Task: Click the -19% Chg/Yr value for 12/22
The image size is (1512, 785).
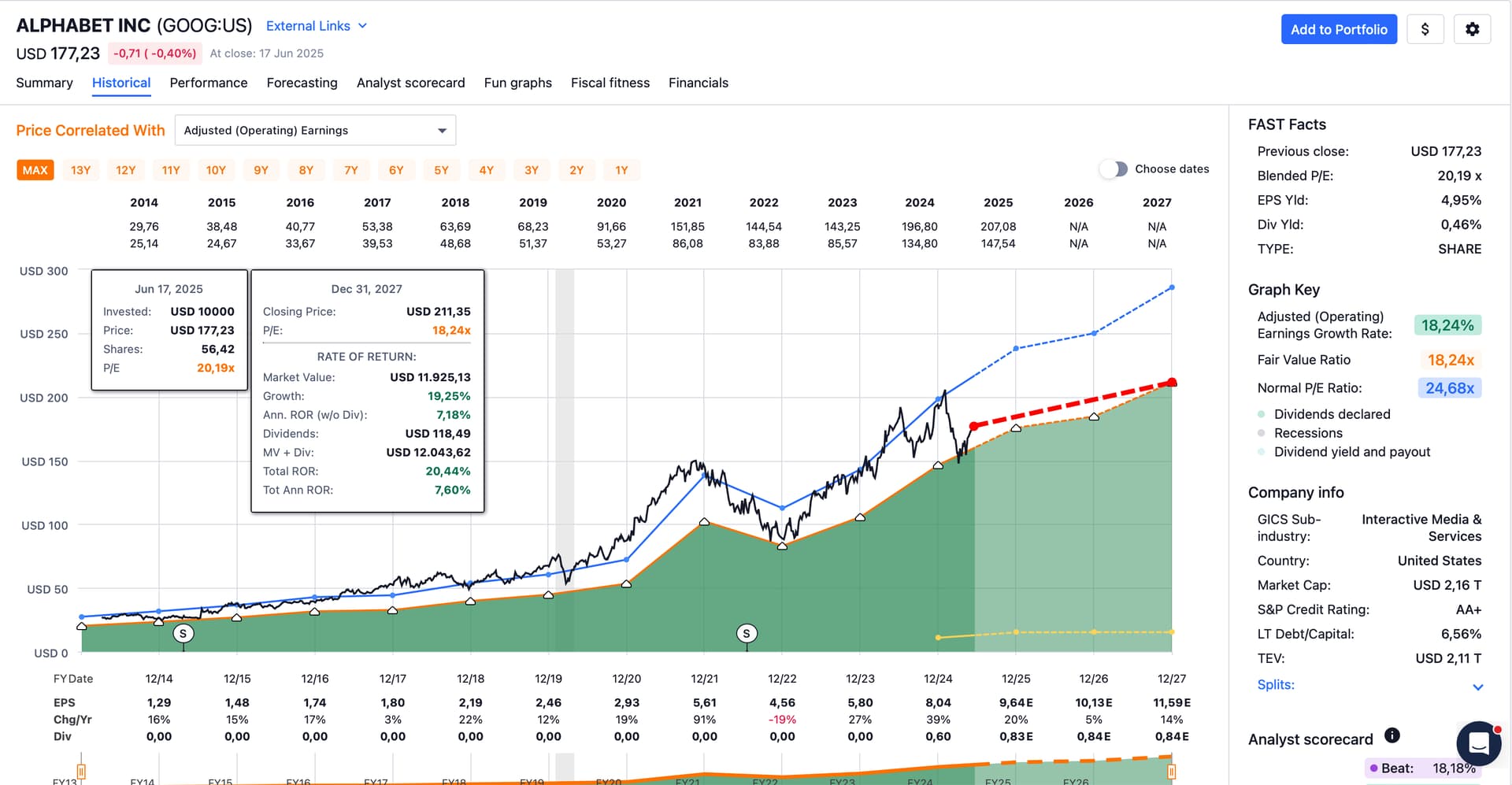Action: pos(782,720)
